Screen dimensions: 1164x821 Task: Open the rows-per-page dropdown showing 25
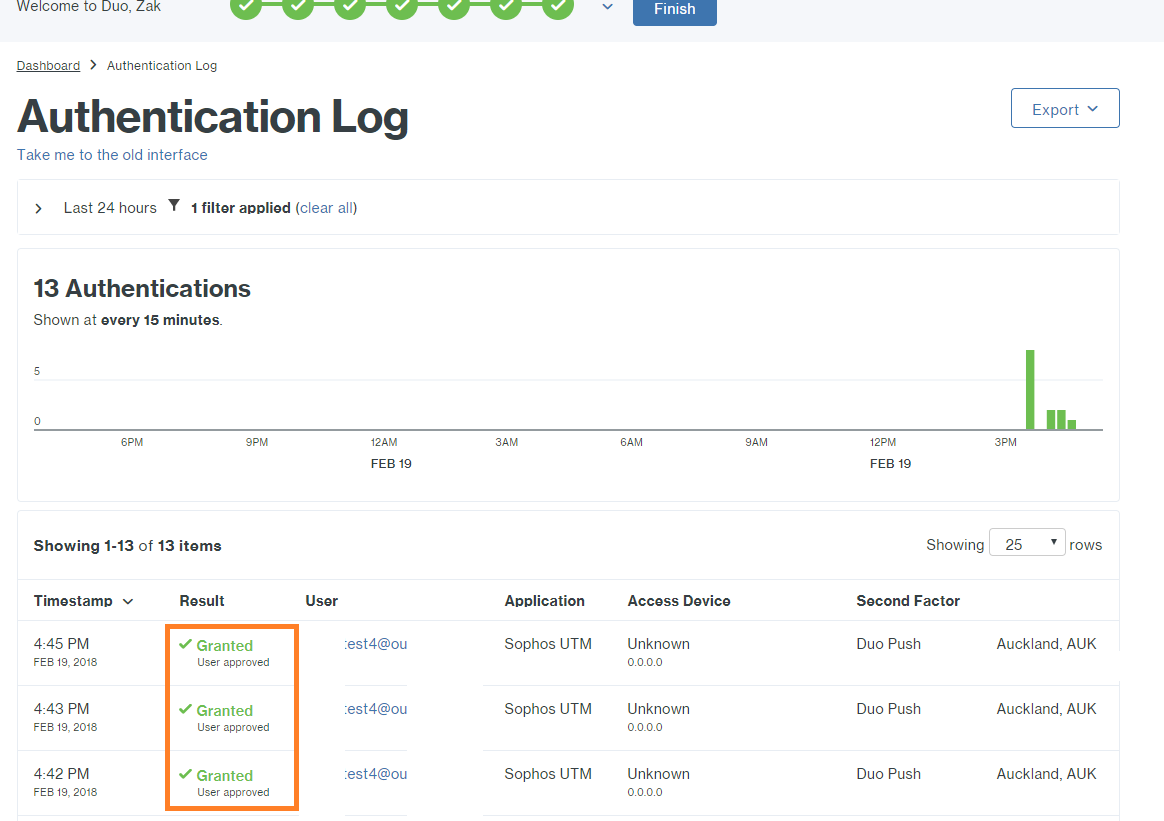click(x=1027, y=544)
